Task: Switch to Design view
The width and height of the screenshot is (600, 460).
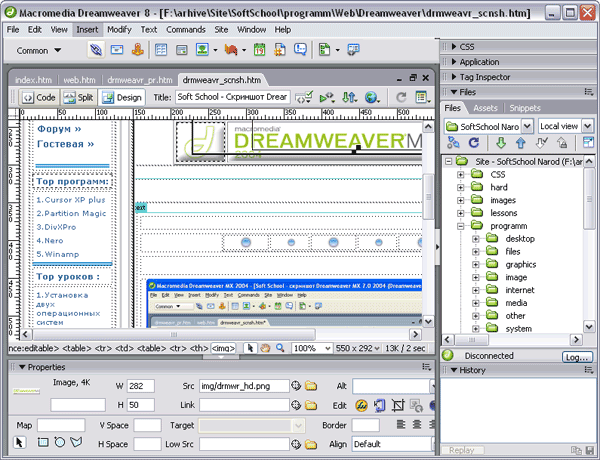Action: tap(122, 98)
